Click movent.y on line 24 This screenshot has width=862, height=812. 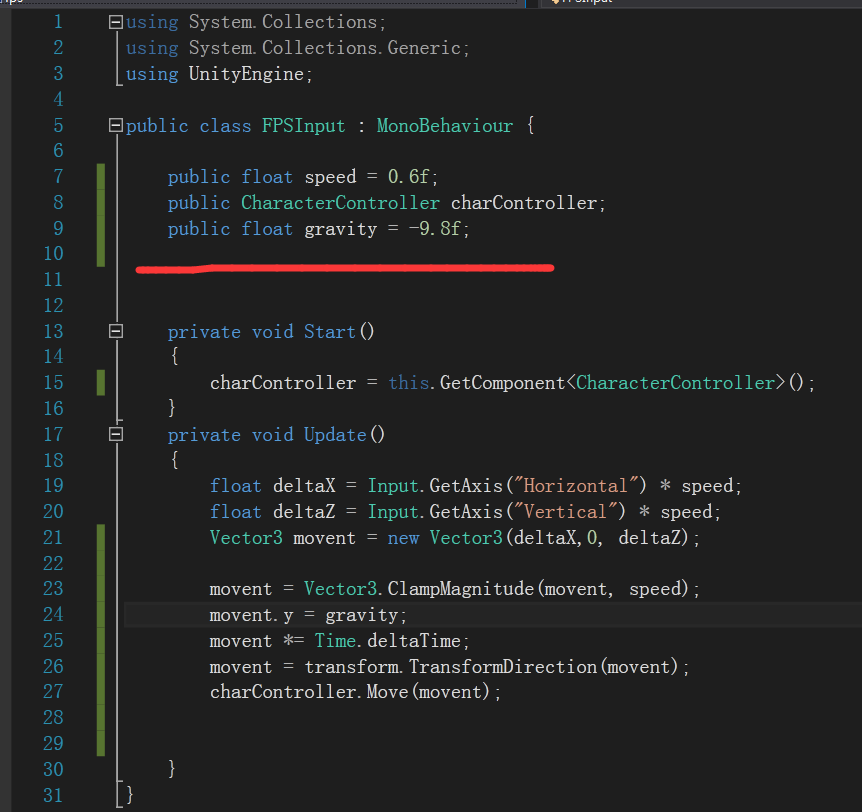(x=251, y=615)
